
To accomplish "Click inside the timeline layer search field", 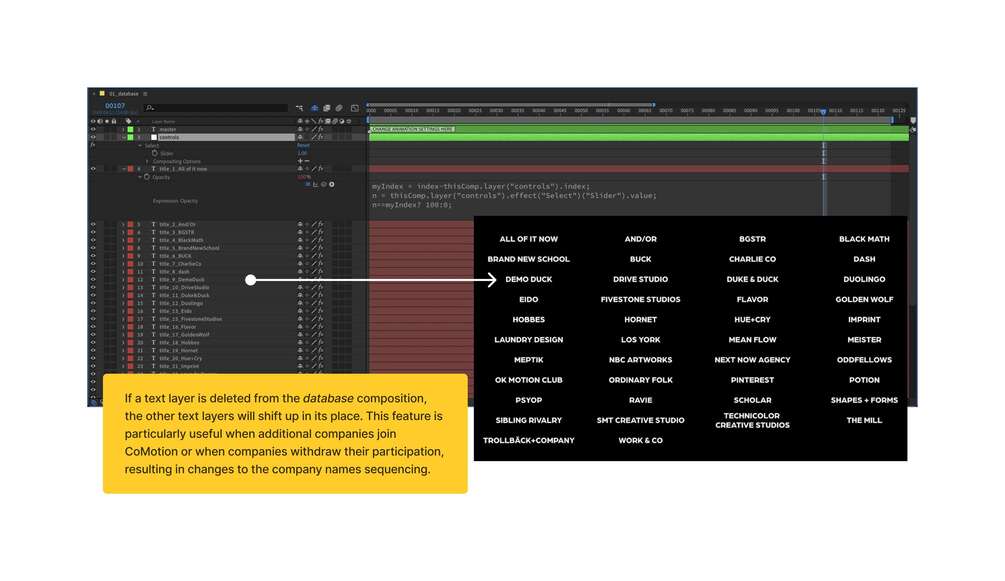I will (x=215, y=108).
